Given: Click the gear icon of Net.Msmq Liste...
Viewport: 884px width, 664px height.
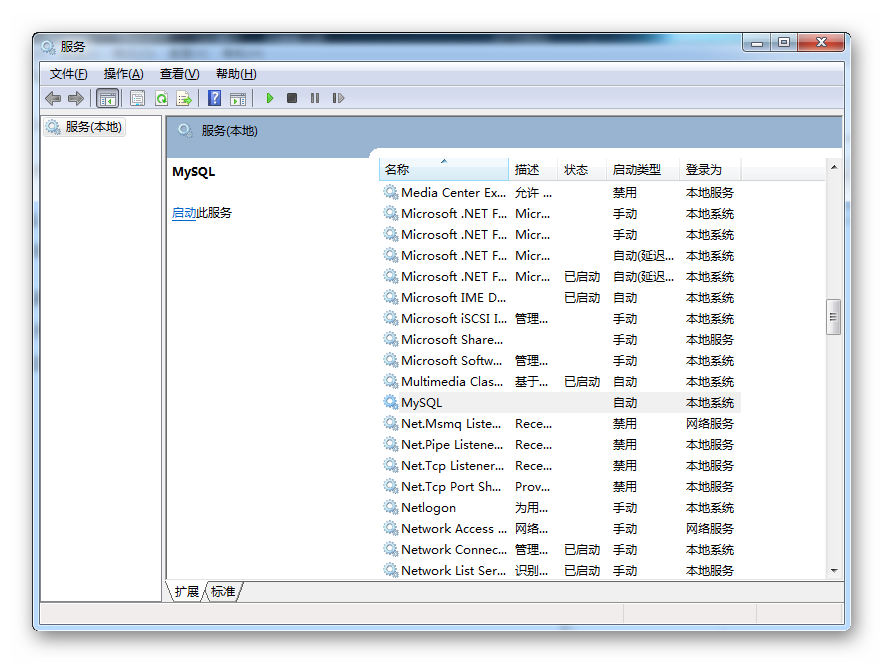Looking at the screenshot, I should 391,423.
